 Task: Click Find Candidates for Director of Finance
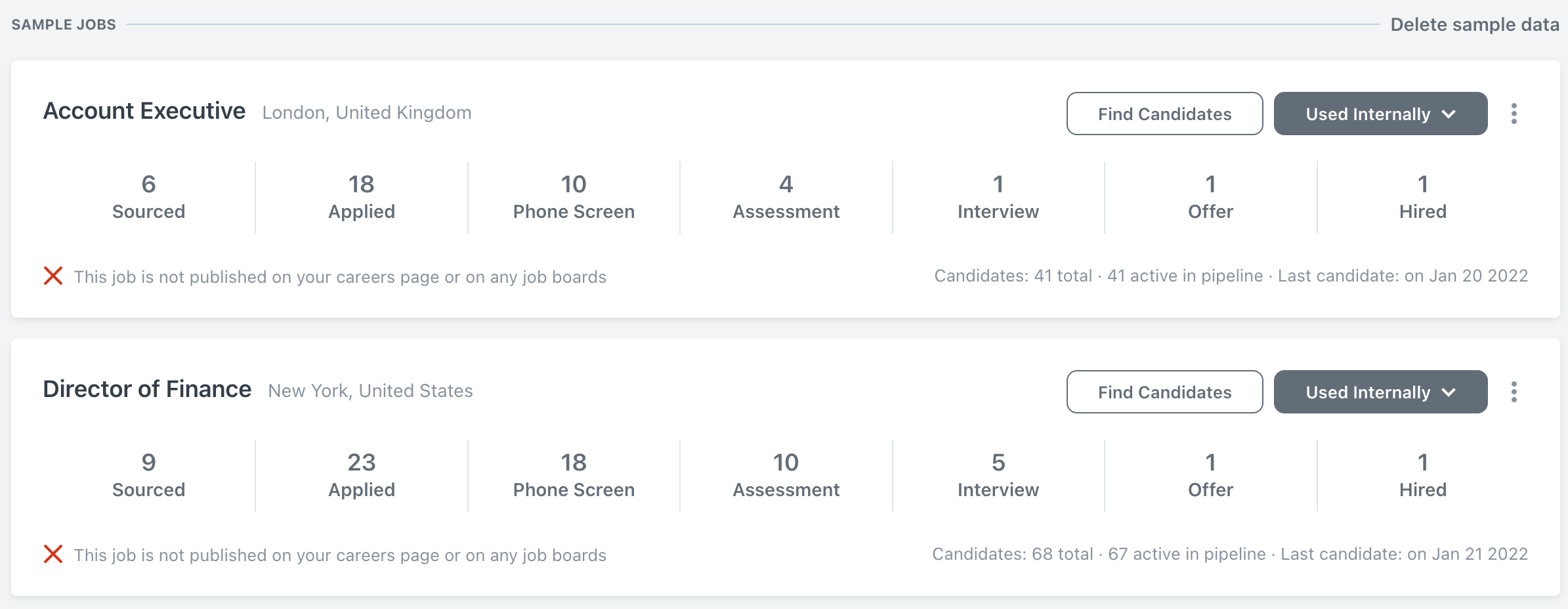1164,392
